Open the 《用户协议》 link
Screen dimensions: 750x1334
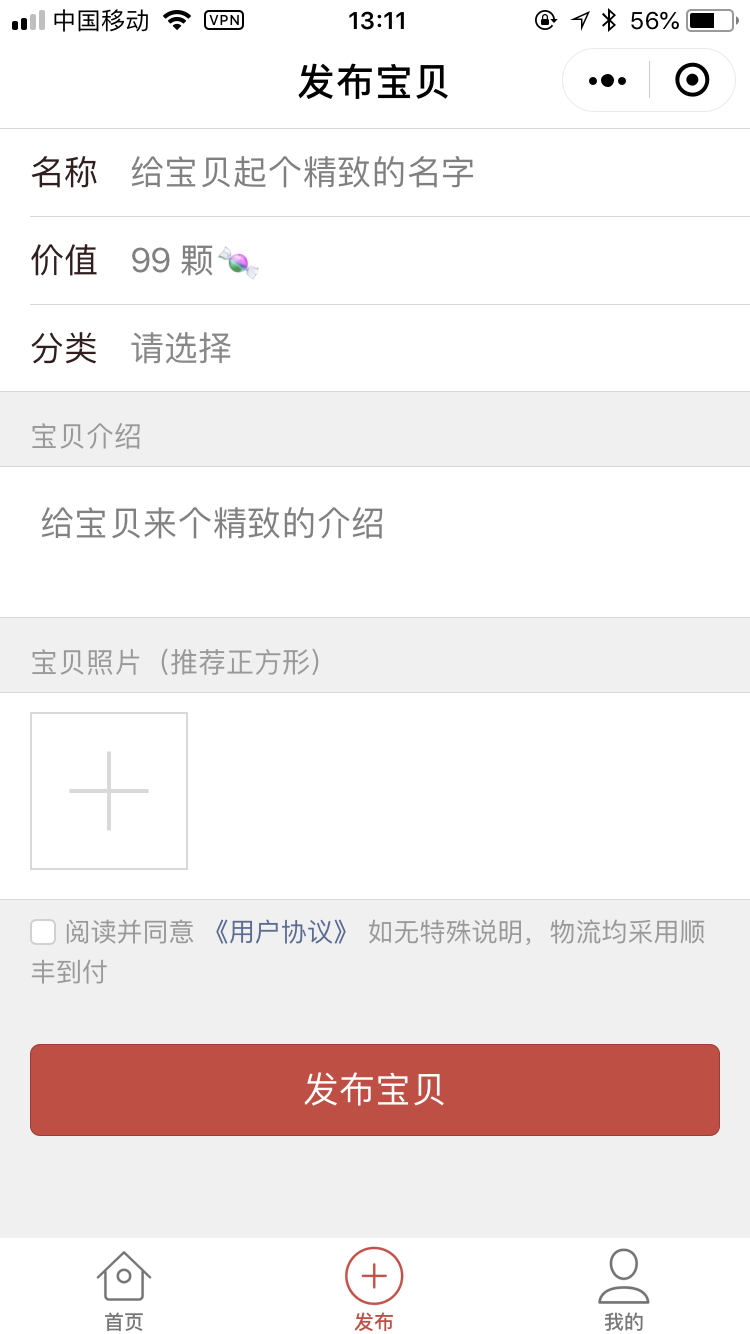point(280,932)
